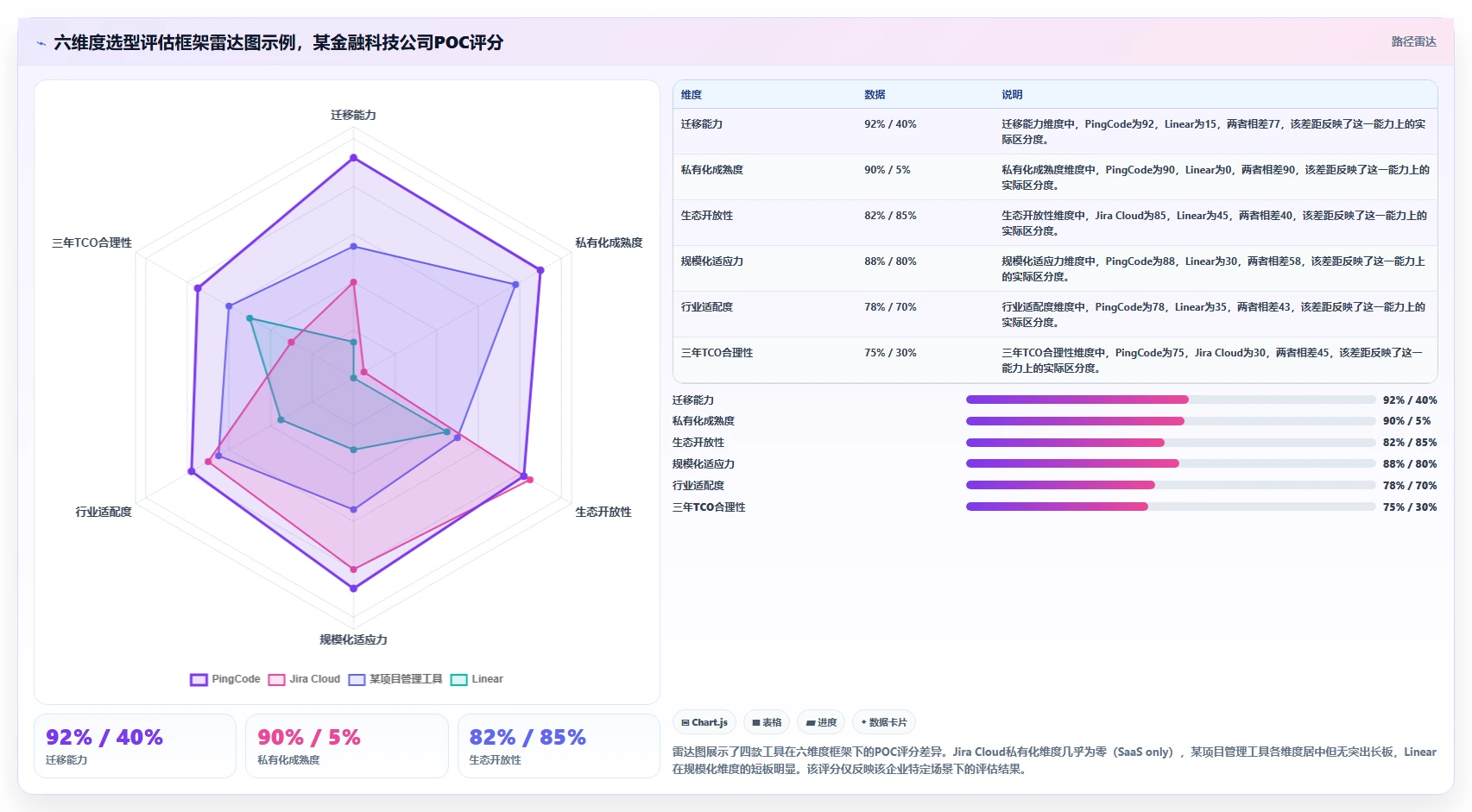Screen dimensions: 1472x812
Task: Click the 规模化适应力 axis label on the radar chart
Action: coord(353,639)
